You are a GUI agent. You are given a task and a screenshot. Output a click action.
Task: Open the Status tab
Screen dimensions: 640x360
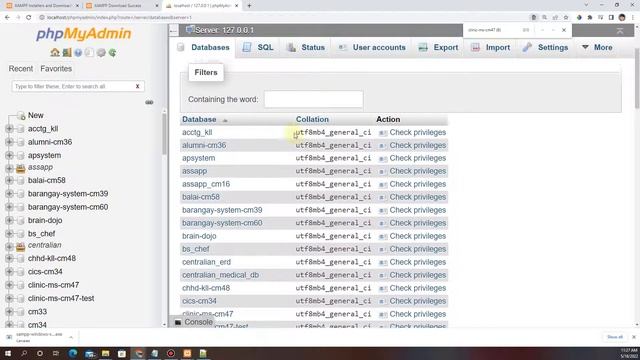coord(306,47)
